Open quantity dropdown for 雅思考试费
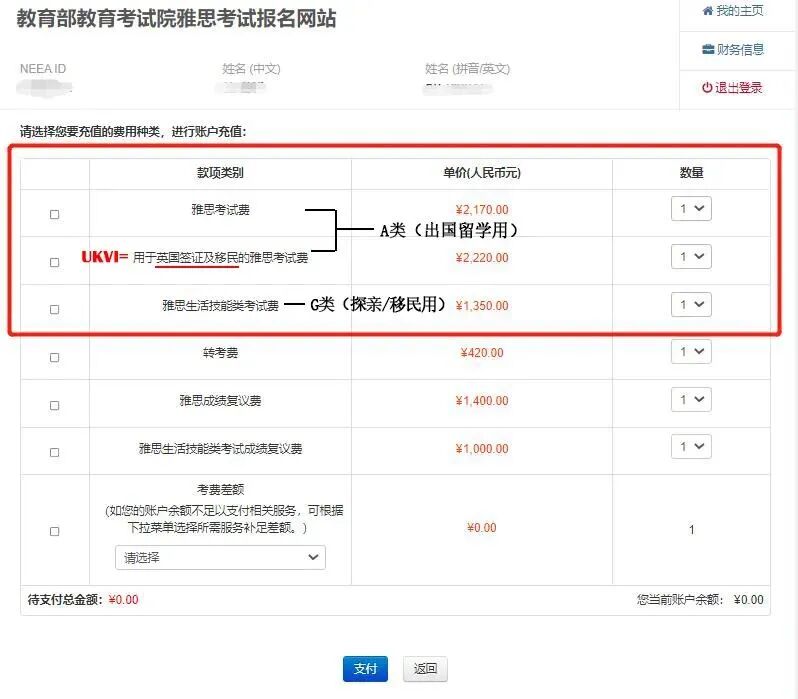798x699 pixels. pyautogui.click(x=691, y=209)
